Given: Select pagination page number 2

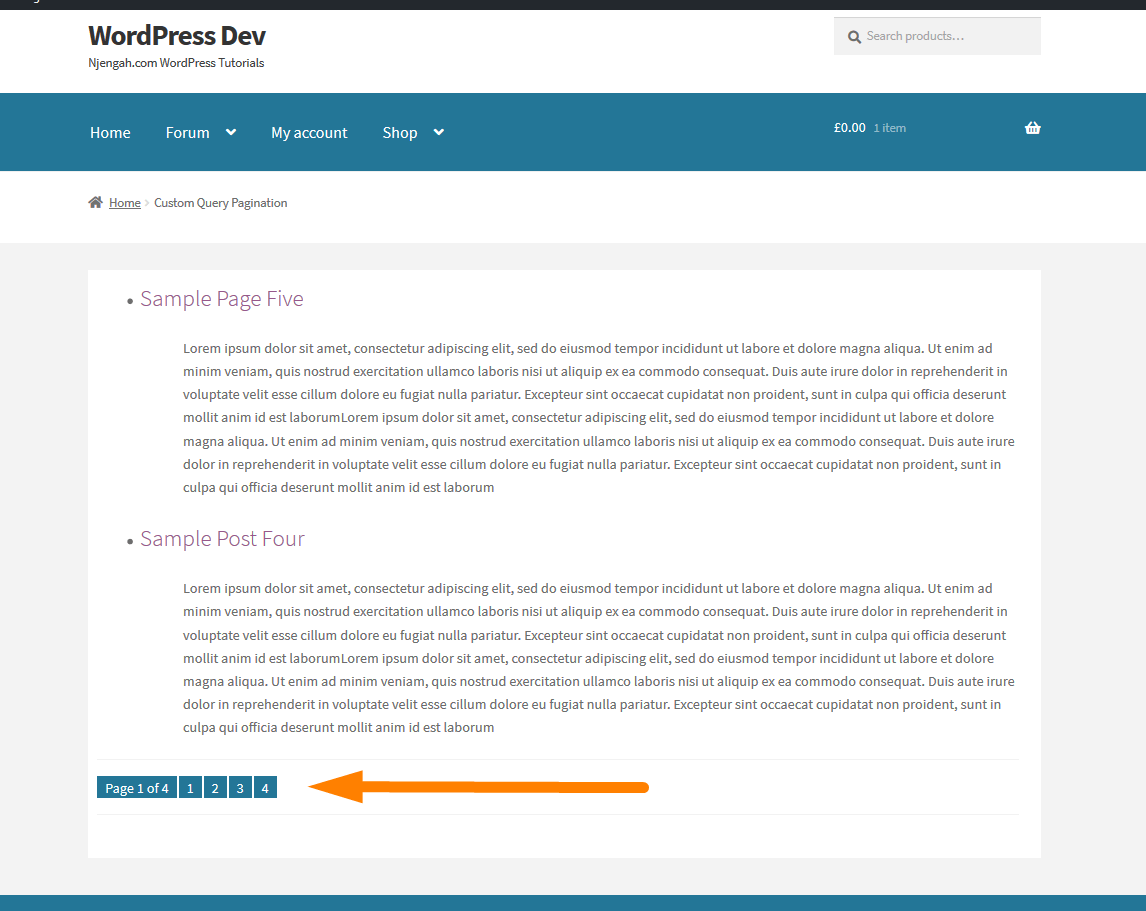Looking at the screenshot, I should pos(215,787).
